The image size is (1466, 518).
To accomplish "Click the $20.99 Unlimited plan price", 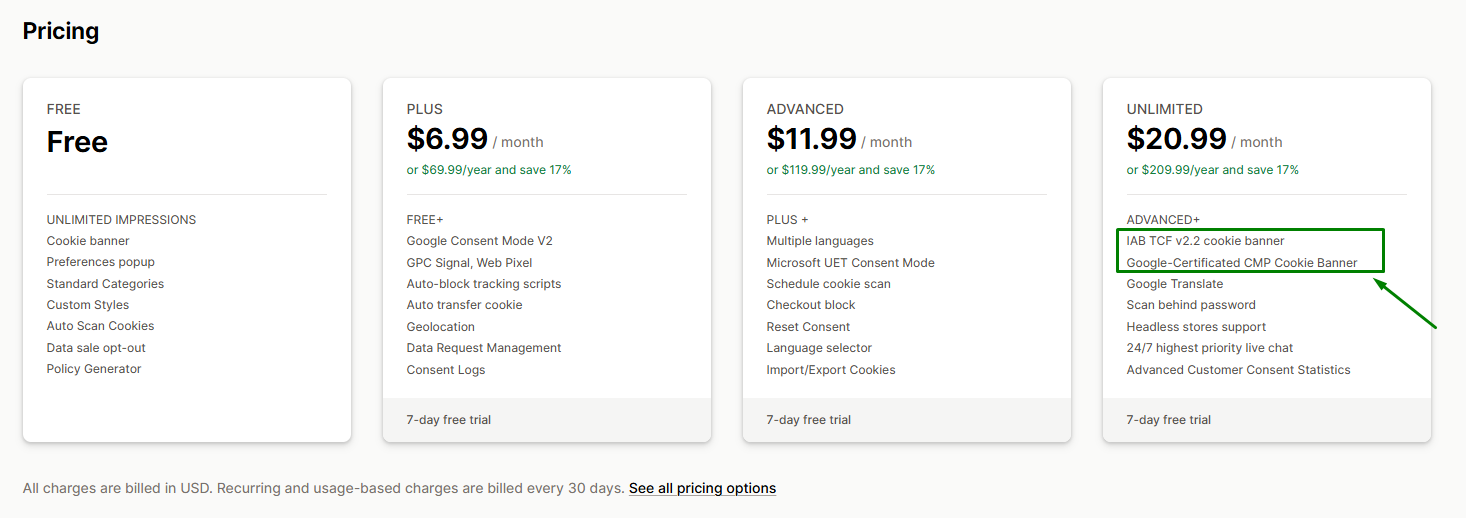I will click(x=1176, y=139).
